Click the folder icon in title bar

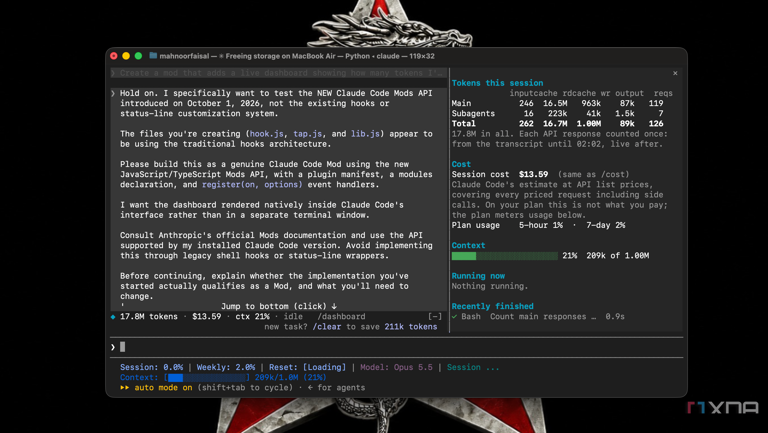[x=153, y=56]
